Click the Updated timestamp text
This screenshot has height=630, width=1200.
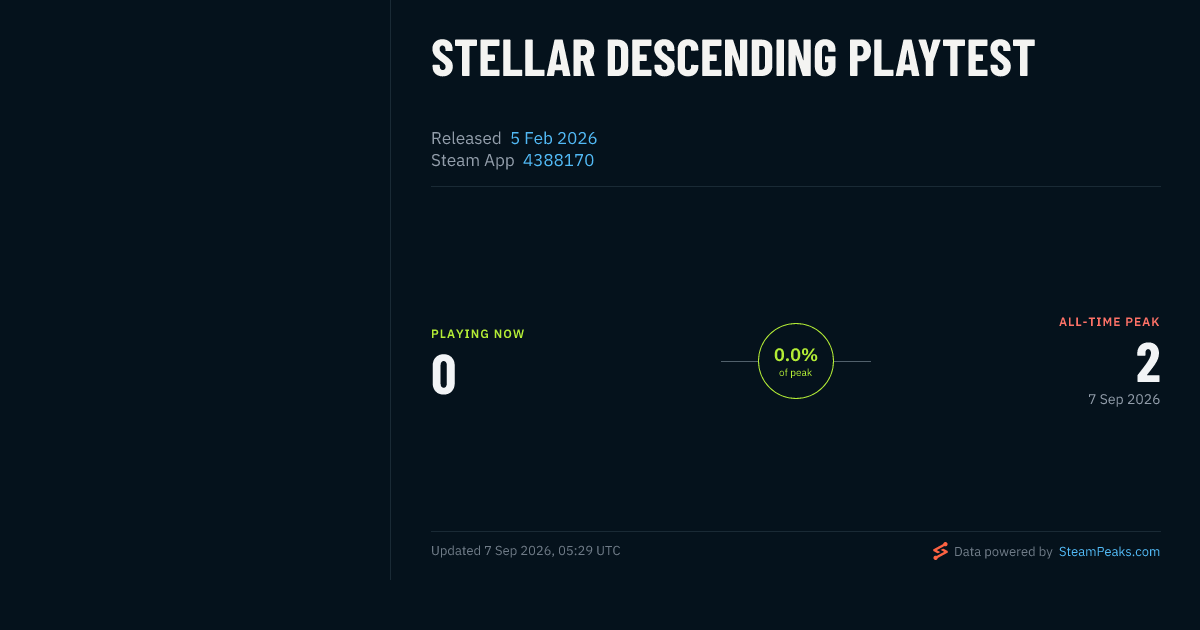pyautogui.click(x=526, y=551)
